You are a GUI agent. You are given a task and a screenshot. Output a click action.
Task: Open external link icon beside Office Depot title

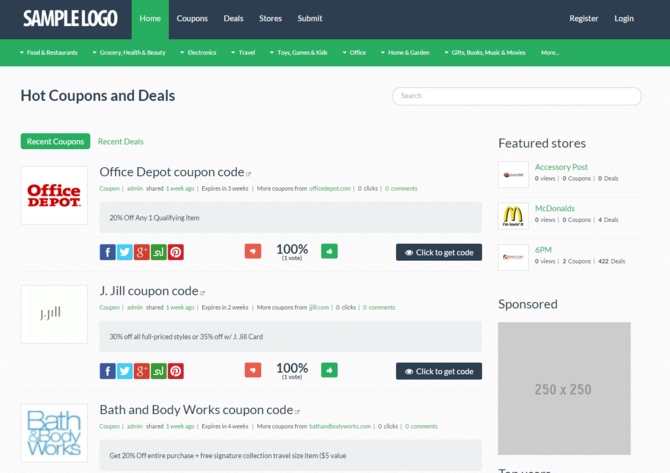(248, 174)
